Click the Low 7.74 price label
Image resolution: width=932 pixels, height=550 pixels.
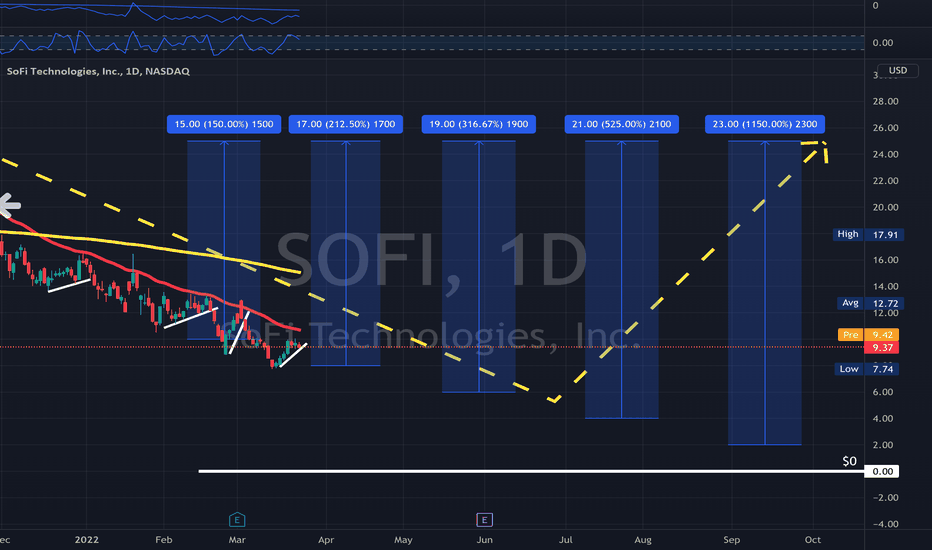point(867,369)
